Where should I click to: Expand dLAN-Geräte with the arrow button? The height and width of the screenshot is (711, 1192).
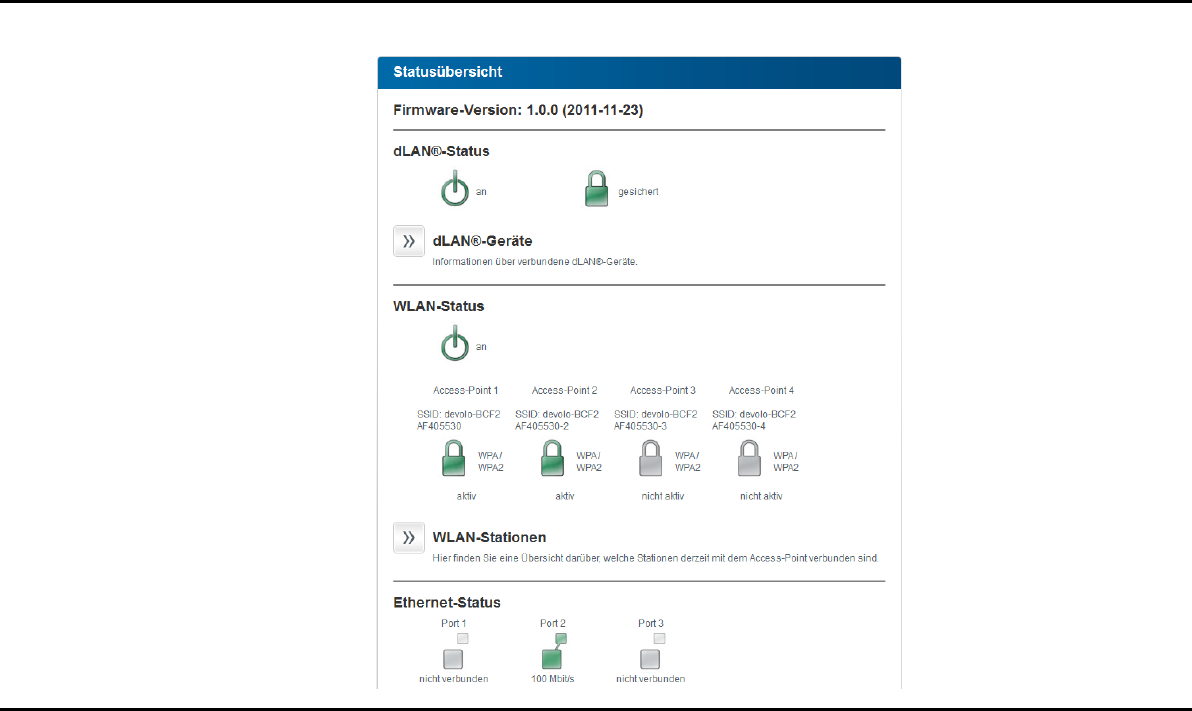click(408, 241)
